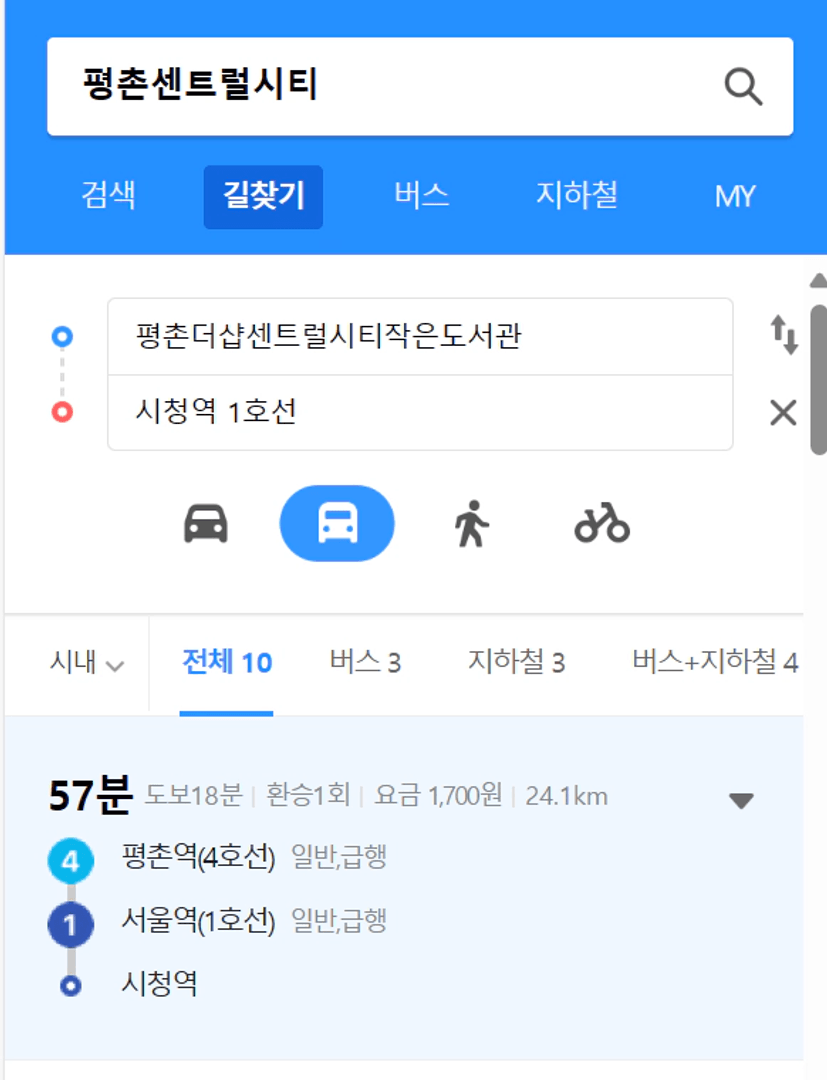This screenshot has width=827, height=1080.
Task: Click 서울역(1호선) station text
Action: point(198,921)
